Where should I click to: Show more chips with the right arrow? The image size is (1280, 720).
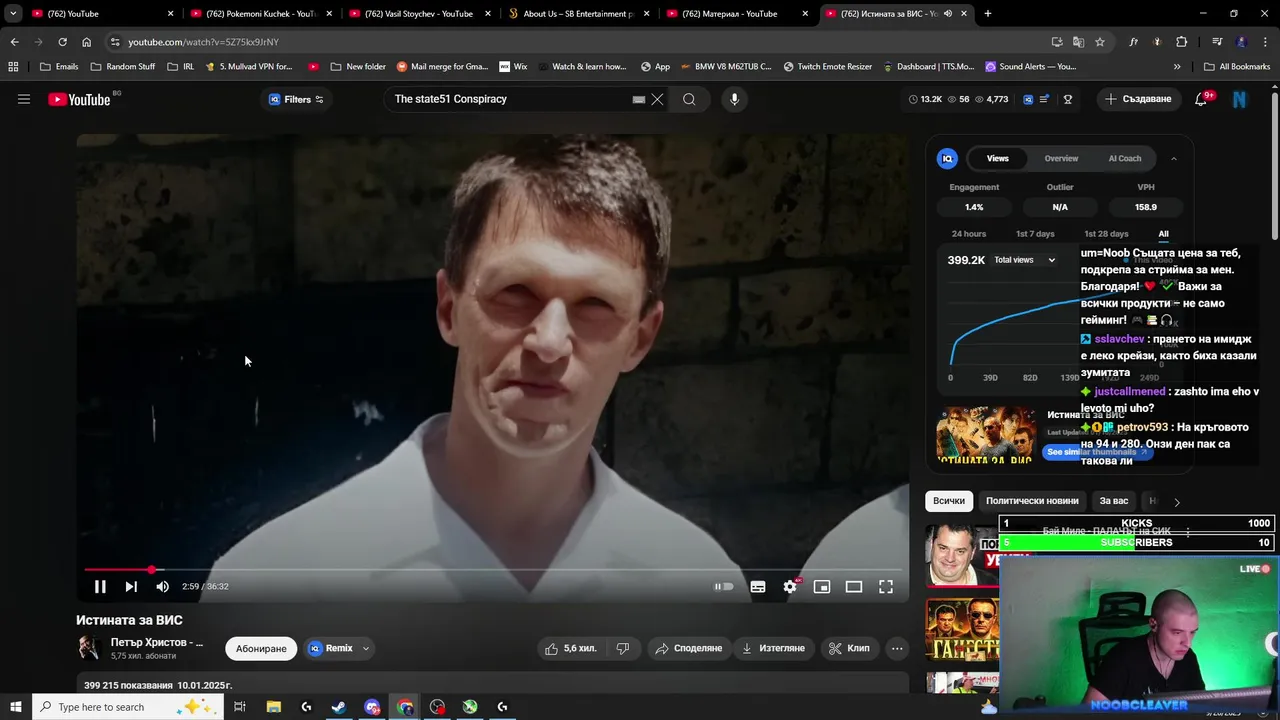coord(1177,502)
